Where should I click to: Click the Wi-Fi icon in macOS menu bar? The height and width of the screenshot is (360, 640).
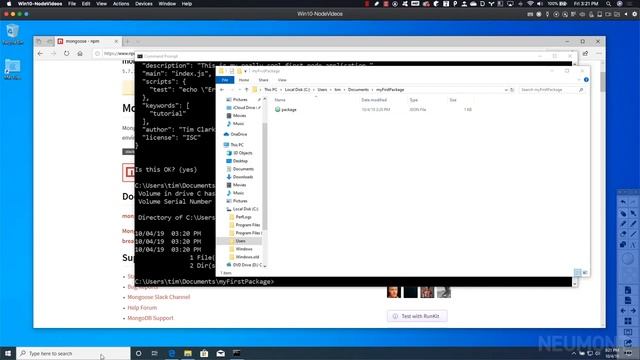530,4
